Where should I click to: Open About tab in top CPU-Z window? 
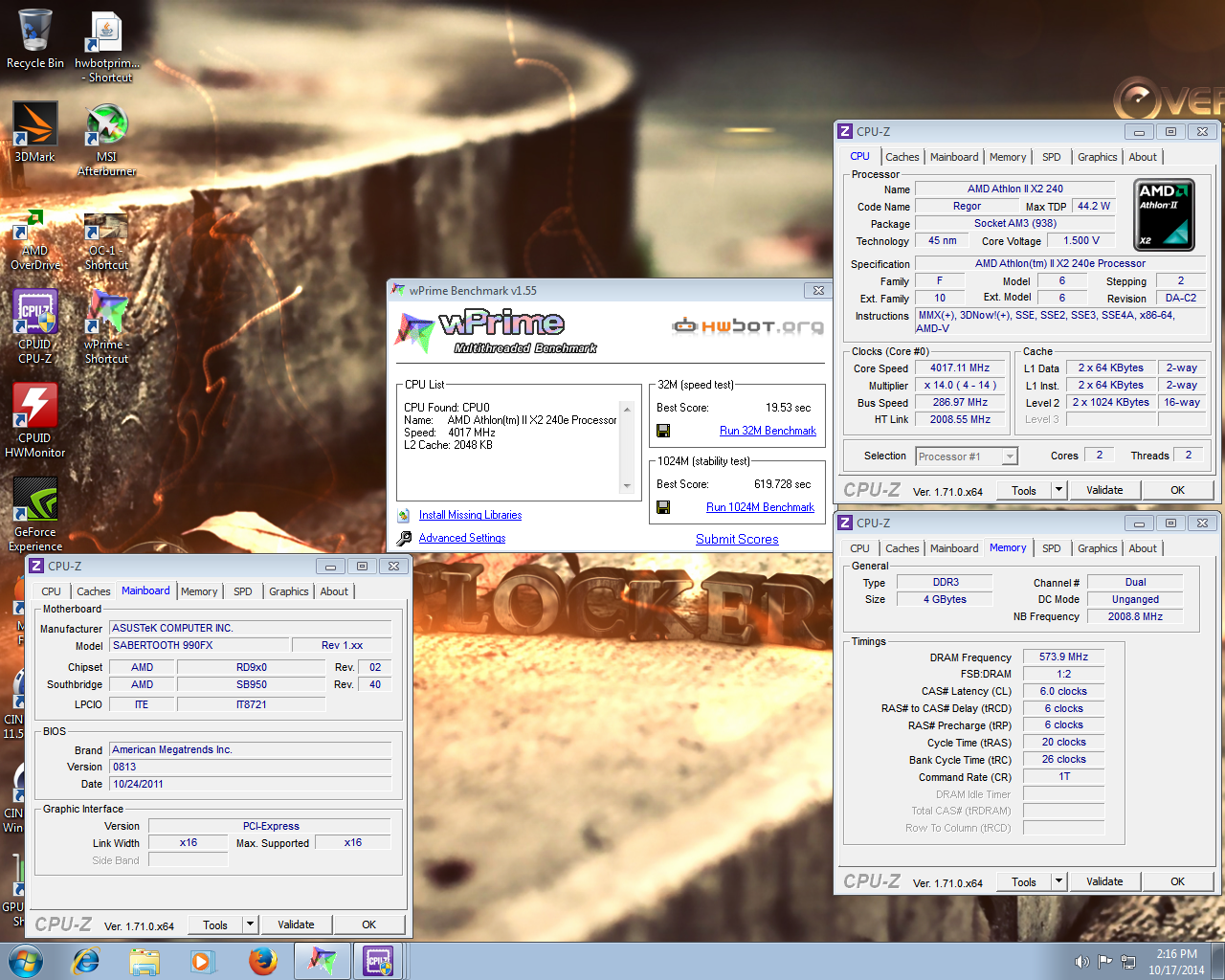pyautogui.click(x=1143, y=157)
